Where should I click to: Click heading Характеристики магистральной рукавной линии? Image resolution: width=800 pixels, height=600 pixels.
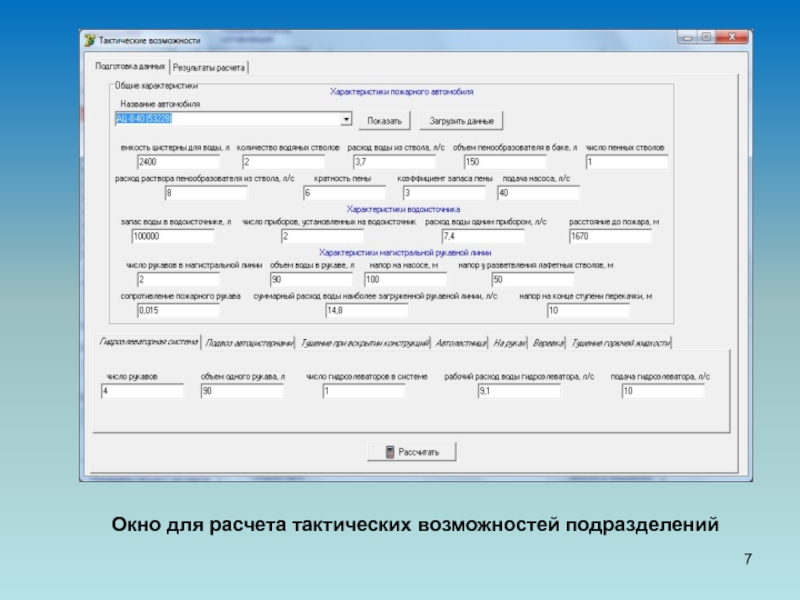(x=405, y=253)
